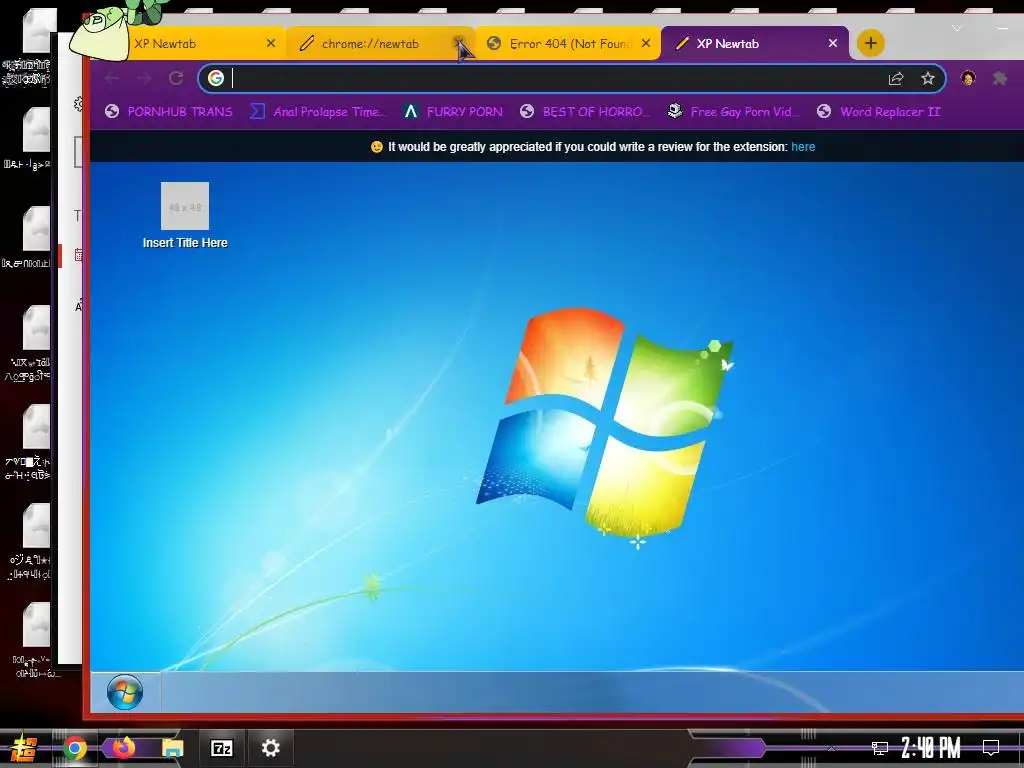
Task: Launch Chrome from the taskbar
Action: coord(74,748)
